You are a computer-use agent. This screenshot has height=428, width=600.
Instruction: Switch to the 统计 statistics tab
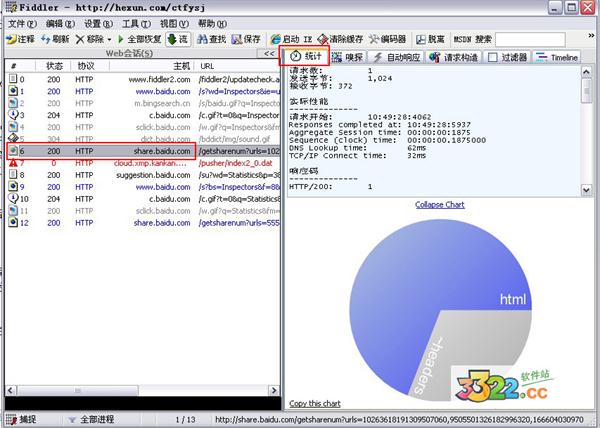pos(305,57)
